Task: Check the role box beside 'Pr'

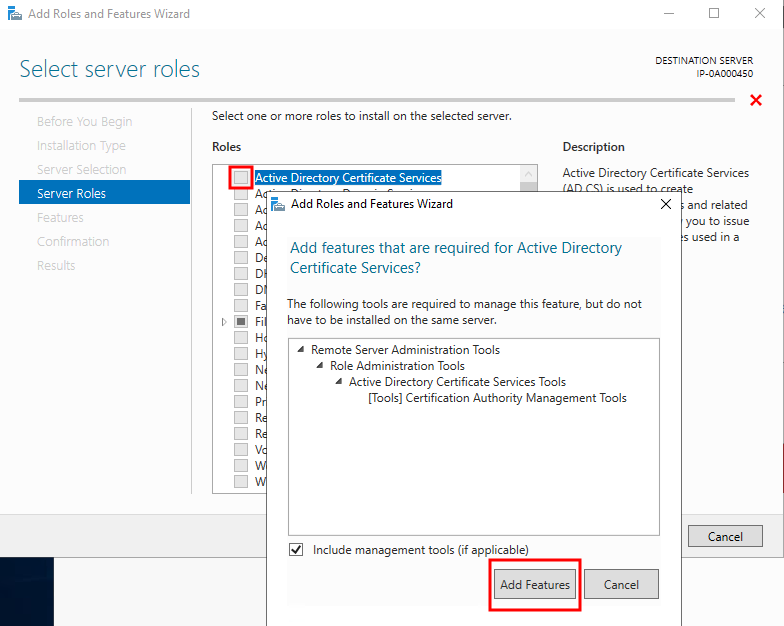Action: 241,401
